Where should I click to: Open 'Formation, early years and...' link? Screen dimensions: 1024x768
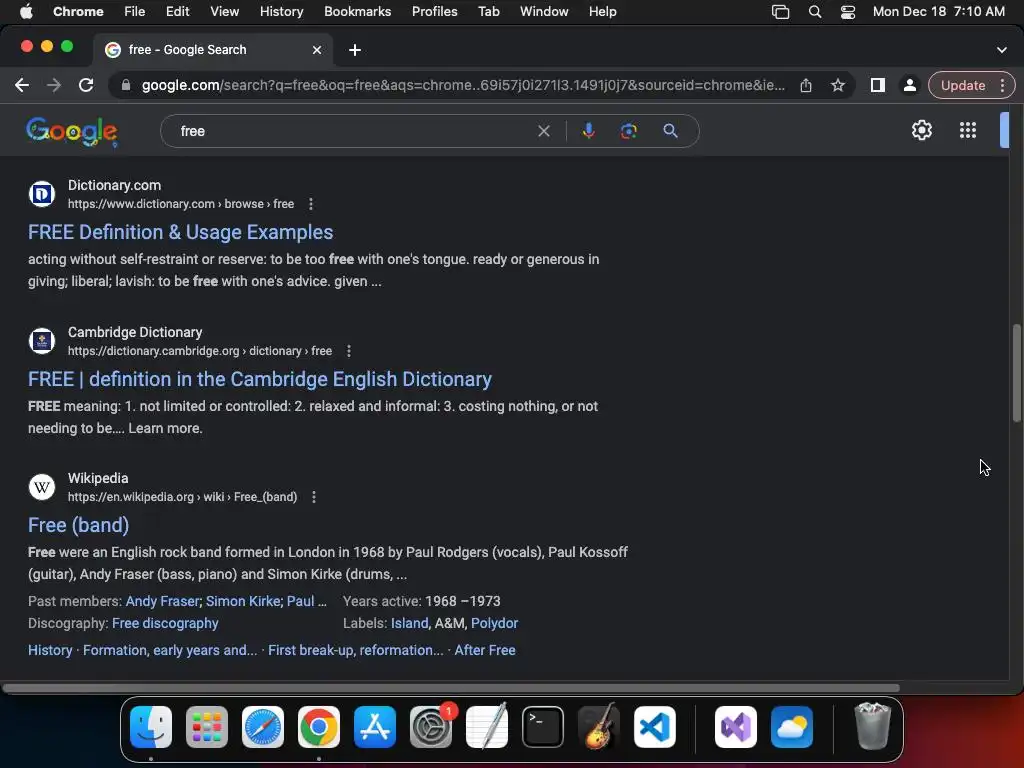coord(170,650)
